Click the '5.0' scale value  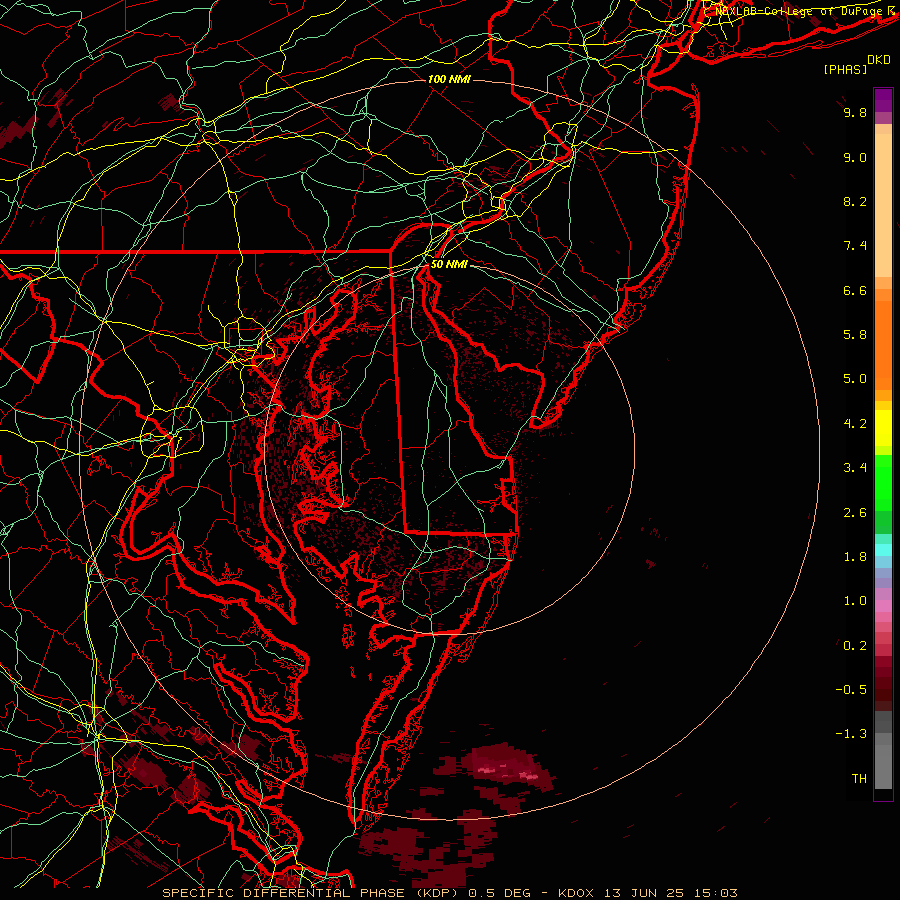point(855,379)
